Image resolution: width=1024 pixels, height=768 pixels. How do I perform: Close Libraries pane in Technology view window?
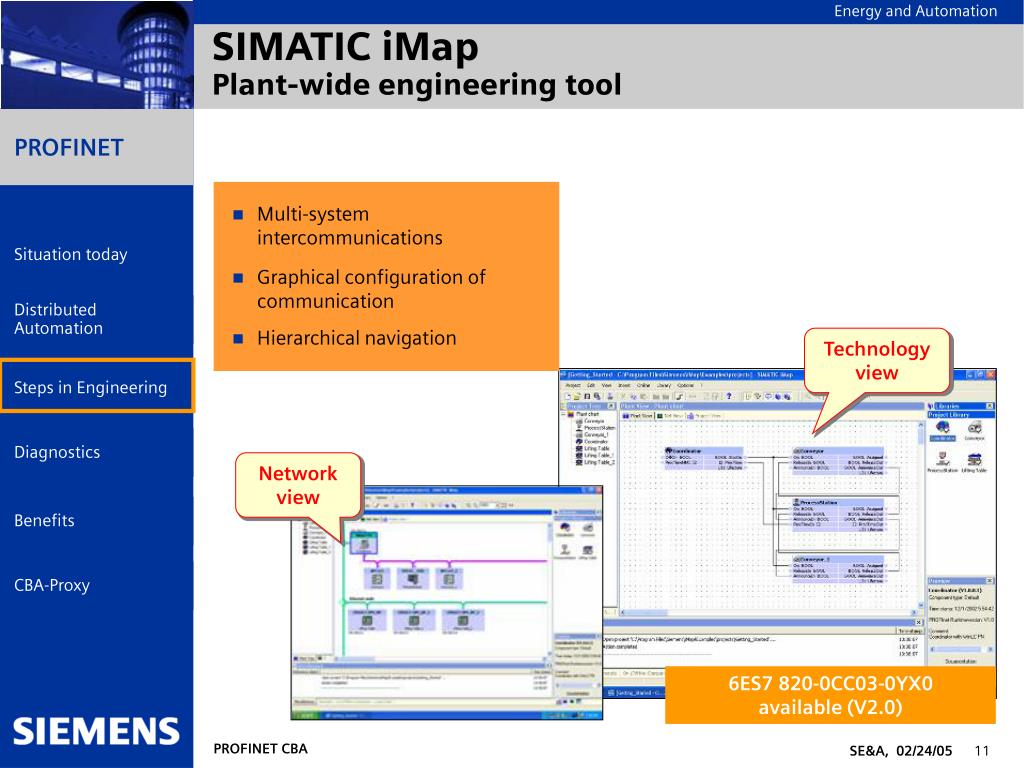pyautogui.click(x=989, y=406)
